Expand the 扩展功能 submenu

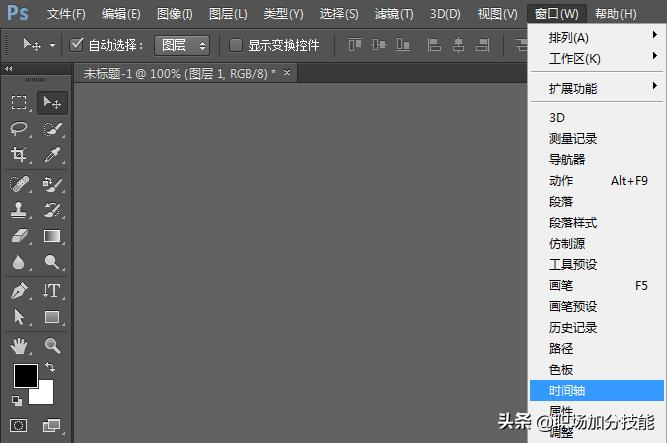click(596, 89)
